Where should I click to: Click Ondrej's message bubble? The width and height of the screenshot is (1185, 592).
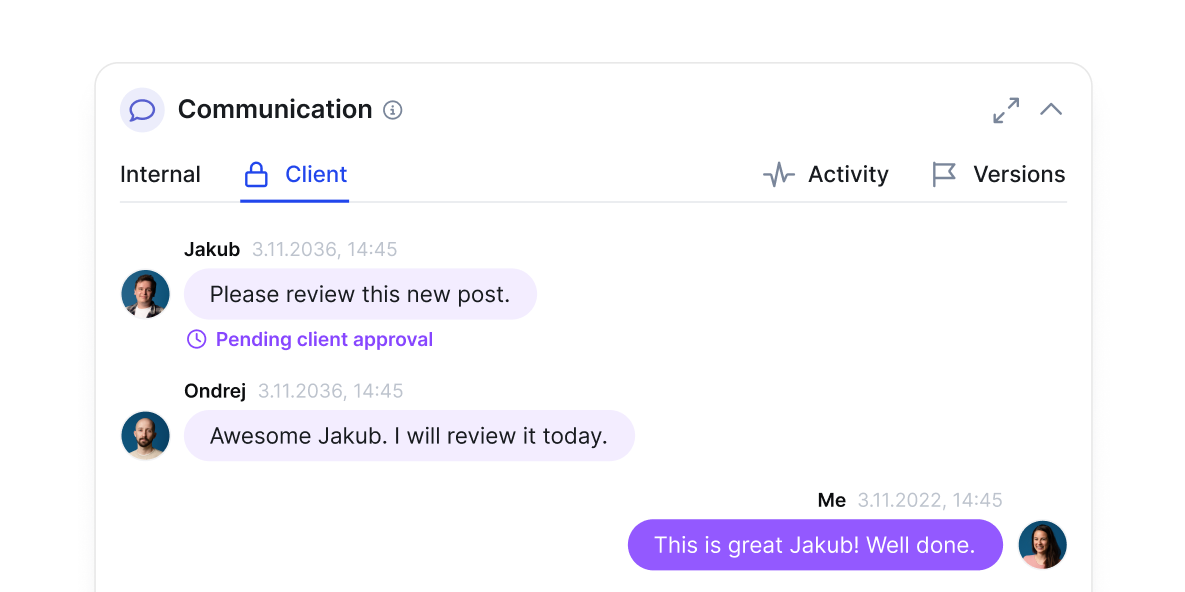pyautogui.click(x=409, y=435)
